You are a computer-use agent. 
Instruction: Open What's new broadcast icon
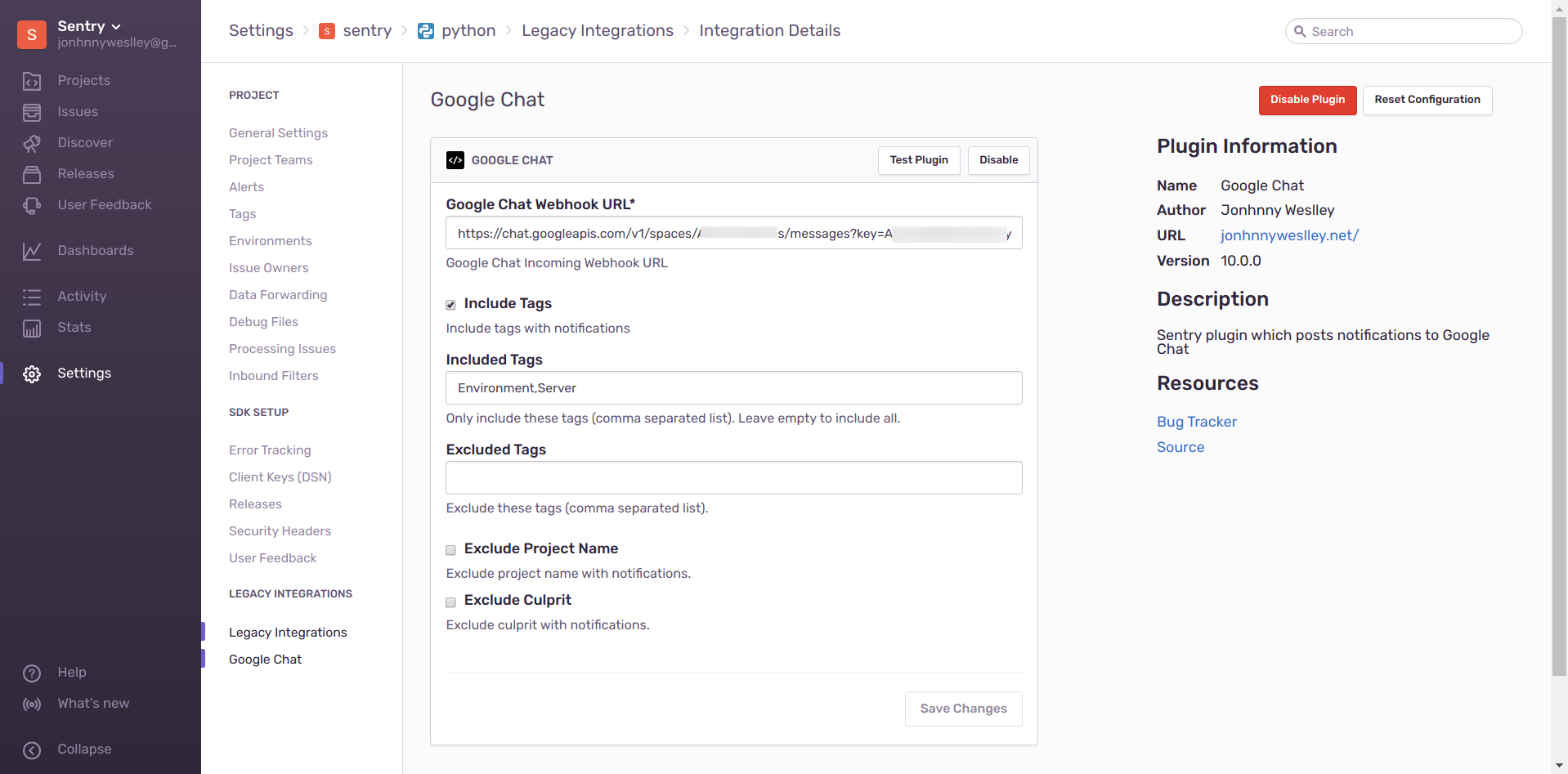pos(31,704)
